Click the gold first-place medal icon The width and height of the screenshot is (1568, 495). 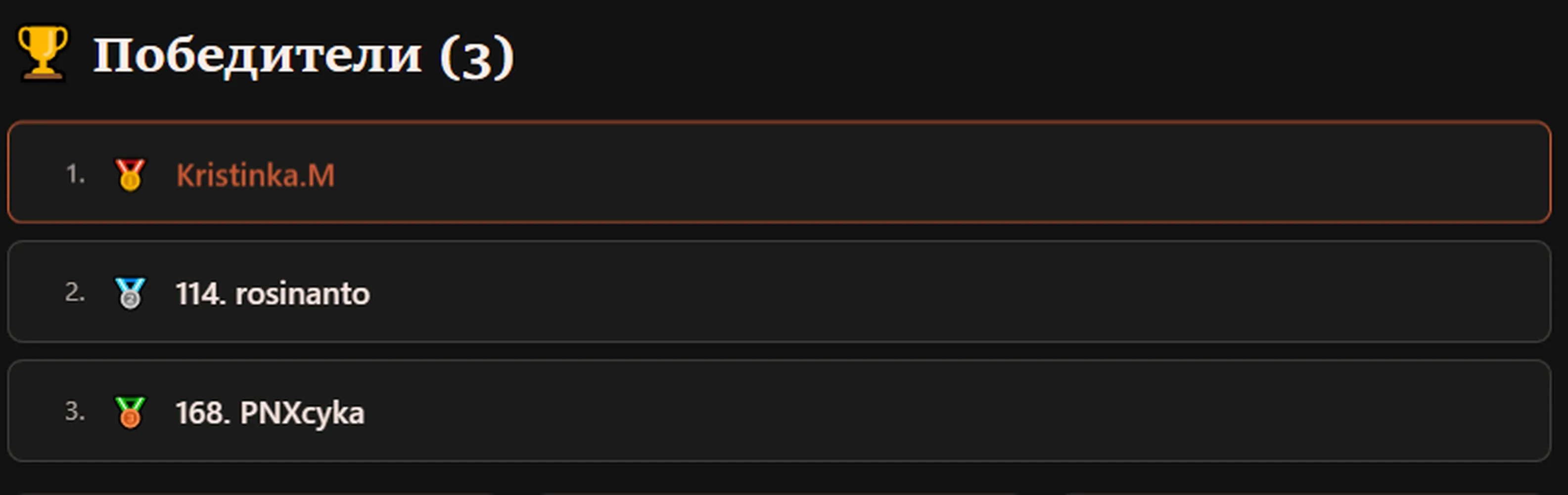(130, 175)
